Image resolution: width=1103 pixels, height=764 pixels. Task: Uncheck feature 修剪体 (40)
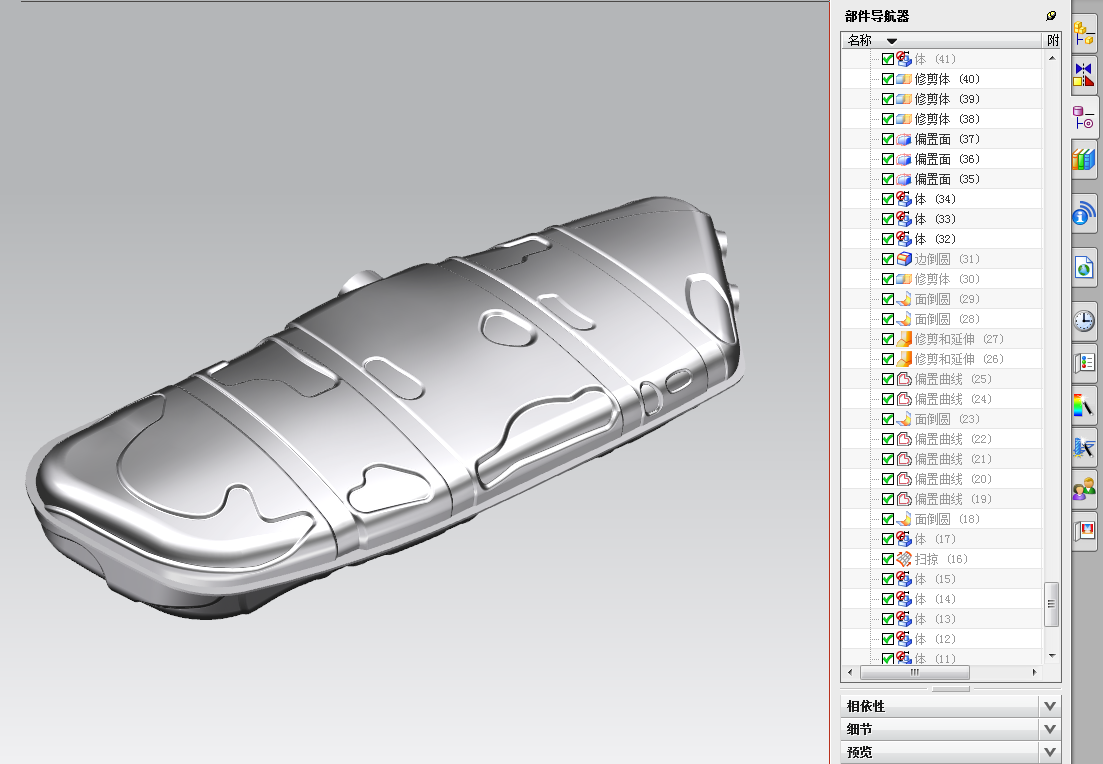click(888, 79)
